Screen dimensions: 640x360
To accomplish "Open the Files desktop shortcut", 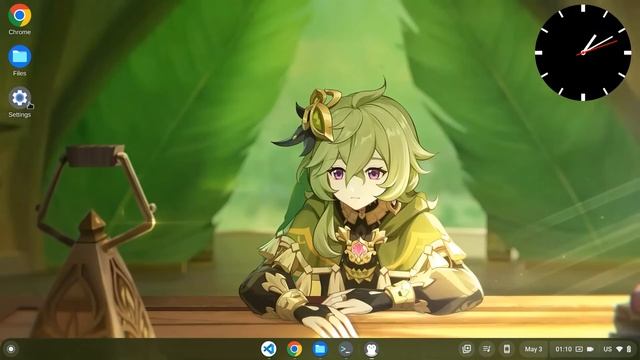I will (20, 60).
